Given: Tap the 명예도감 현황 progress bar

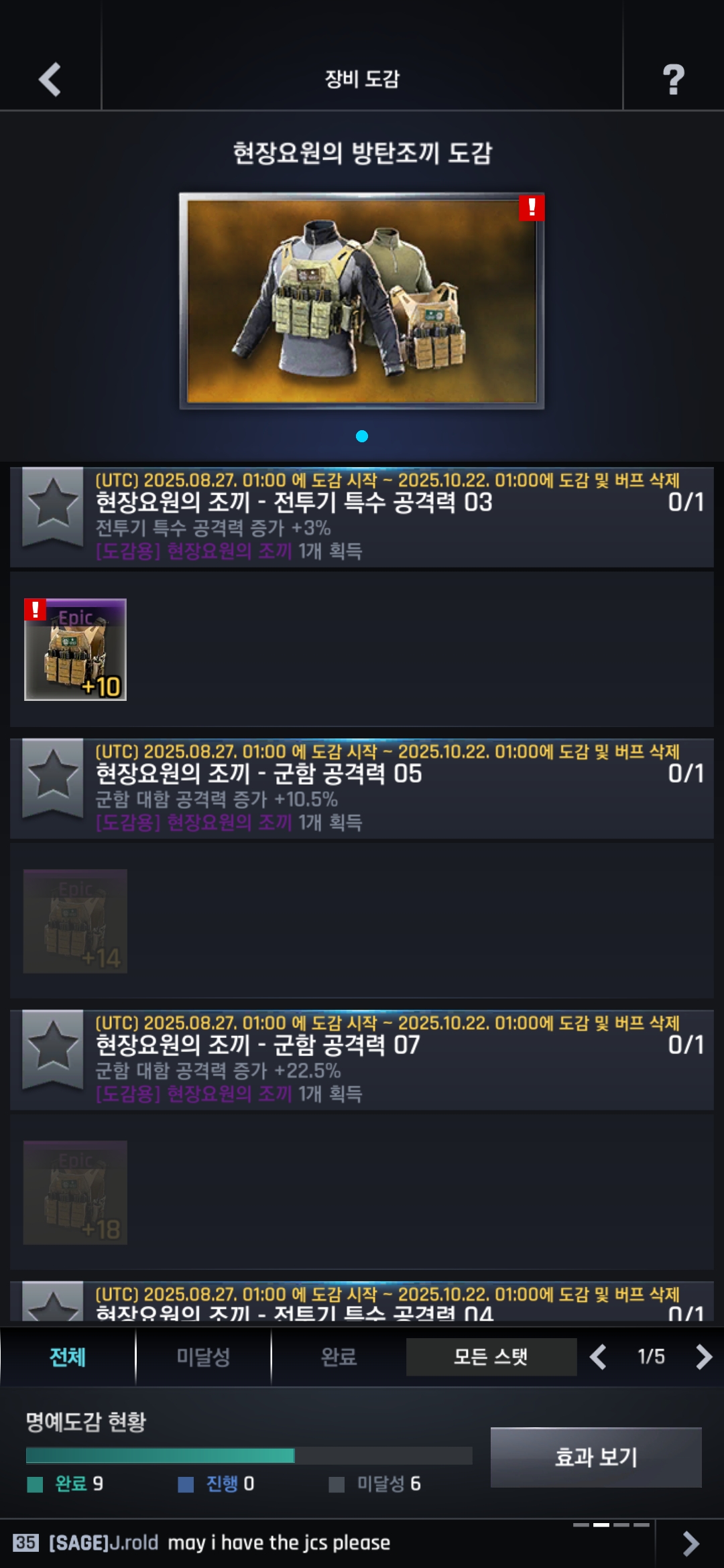Looking at the screenshot, I should point(249,1455).
